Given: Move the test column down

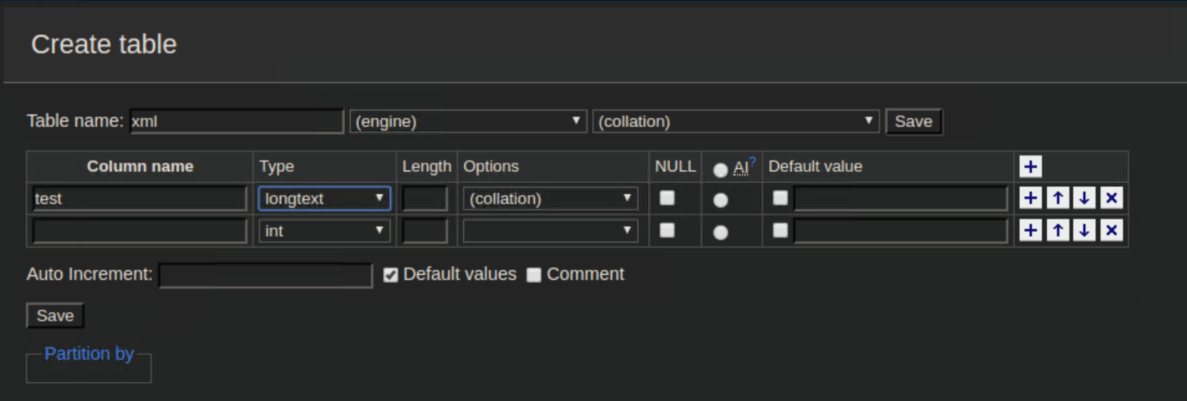Looking at the screenshot, I should [1084, 198].
